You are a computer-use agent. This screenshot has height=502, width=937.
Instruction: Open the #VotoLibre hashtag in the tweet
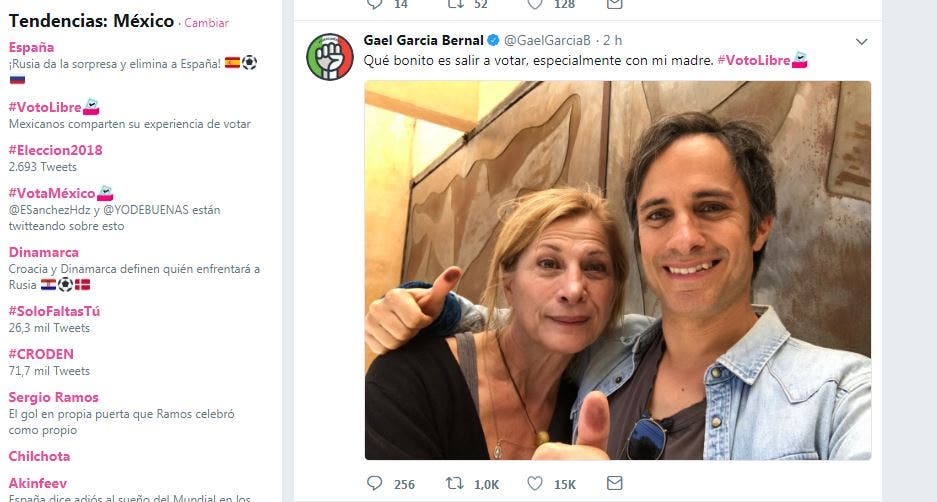[x=754, y=61]
